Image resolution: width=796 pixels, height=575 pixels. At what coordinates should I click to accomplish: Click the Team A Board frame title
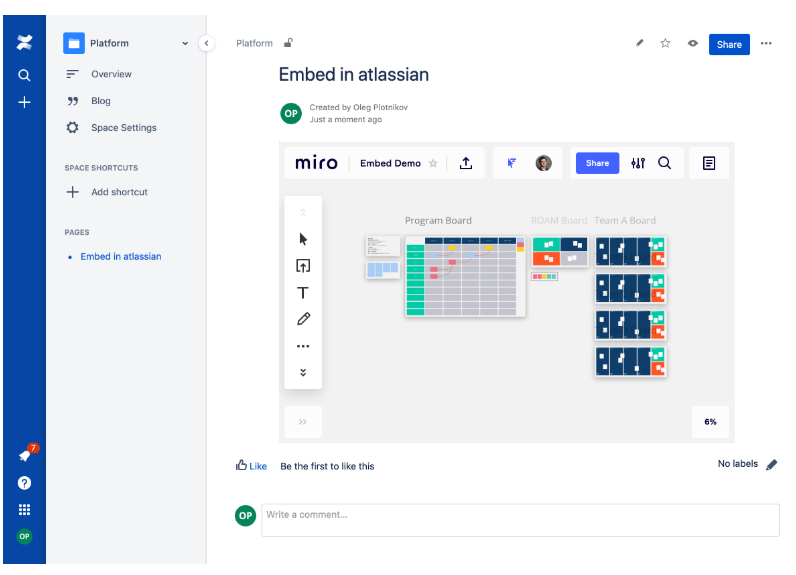pyautogui.click(x=625, y=221)
